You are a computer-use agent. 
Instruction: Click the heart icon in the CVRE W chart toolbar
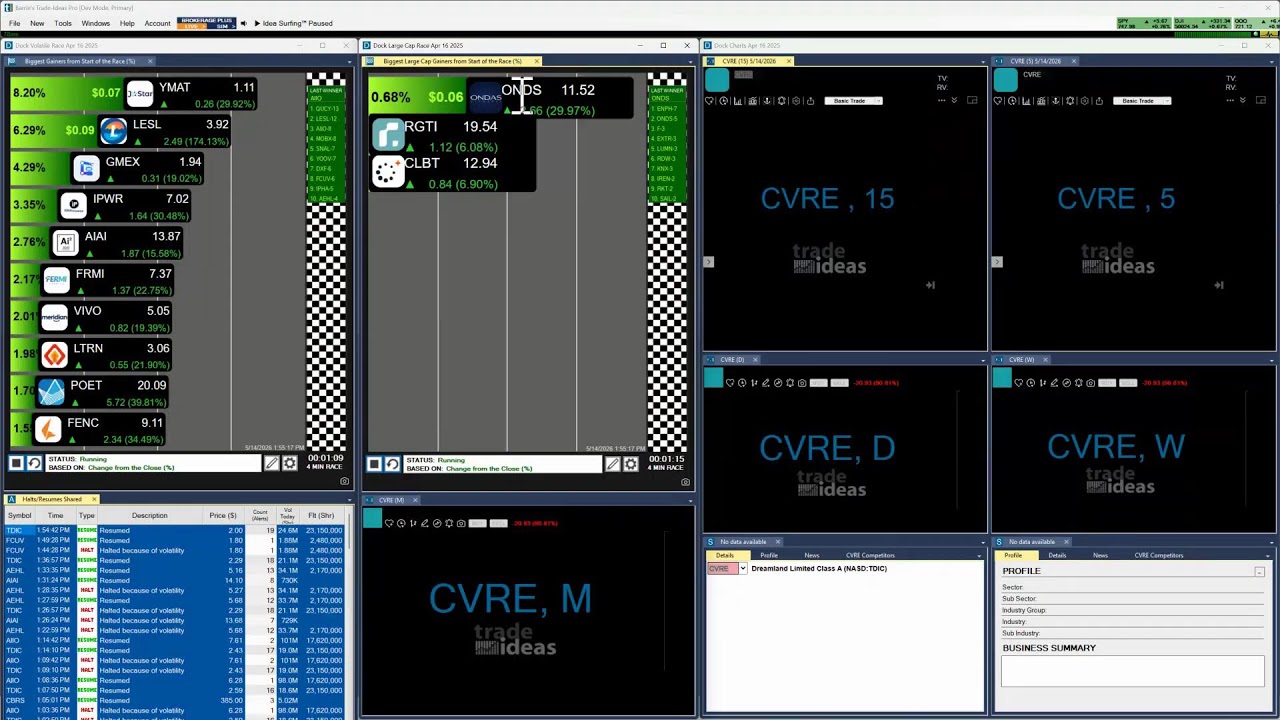click(1018, 383)
